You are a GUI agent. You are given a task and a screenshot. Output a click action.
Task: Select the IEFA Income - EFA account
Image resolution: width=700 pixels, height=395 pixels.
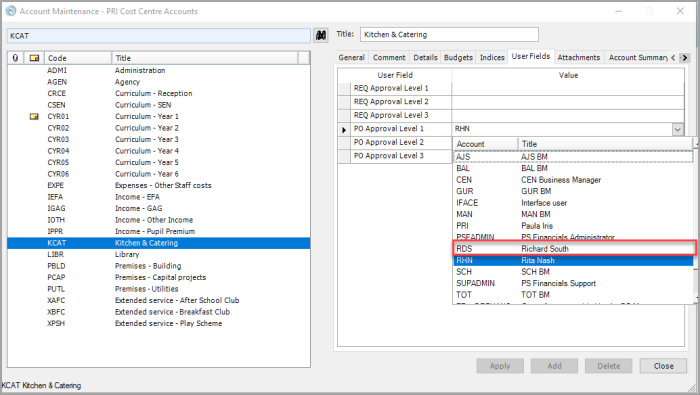(x=158, y=197)
